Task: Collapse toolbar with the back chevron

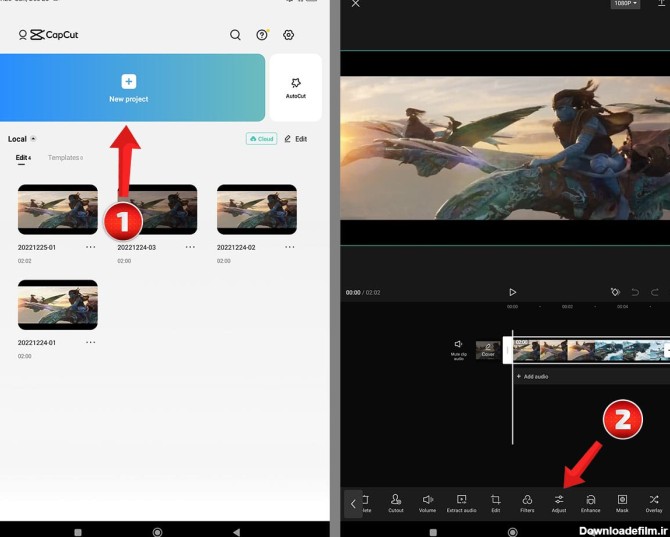Action: [x=352, y=504]
